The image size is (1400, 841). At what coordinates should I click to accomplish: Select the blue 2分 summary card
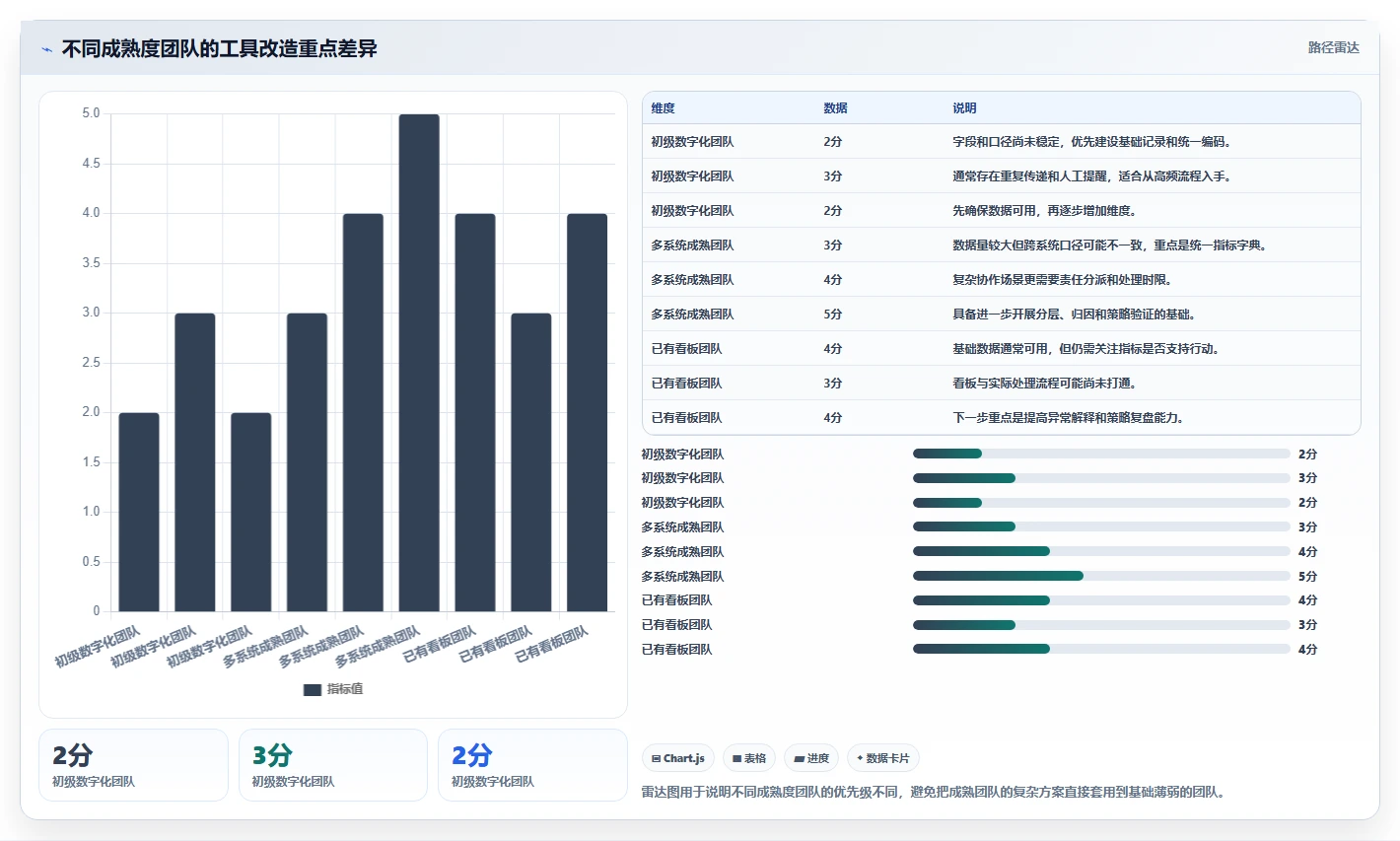[x=532, y=765]
